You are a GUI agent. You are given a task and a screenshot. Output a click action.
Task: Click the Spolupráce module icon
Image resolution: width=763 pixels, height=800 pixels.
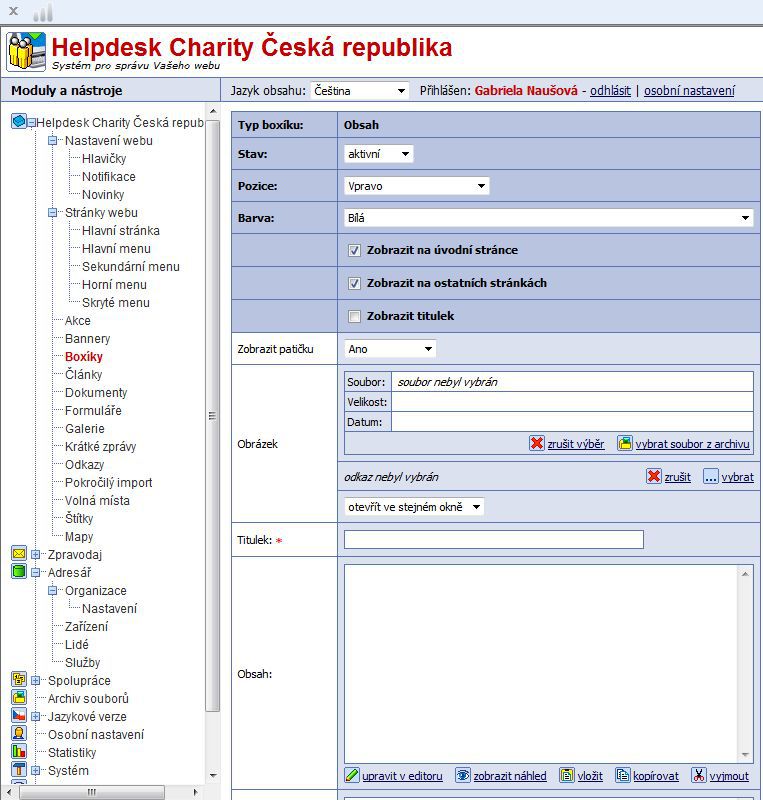(x=19, y=680)
